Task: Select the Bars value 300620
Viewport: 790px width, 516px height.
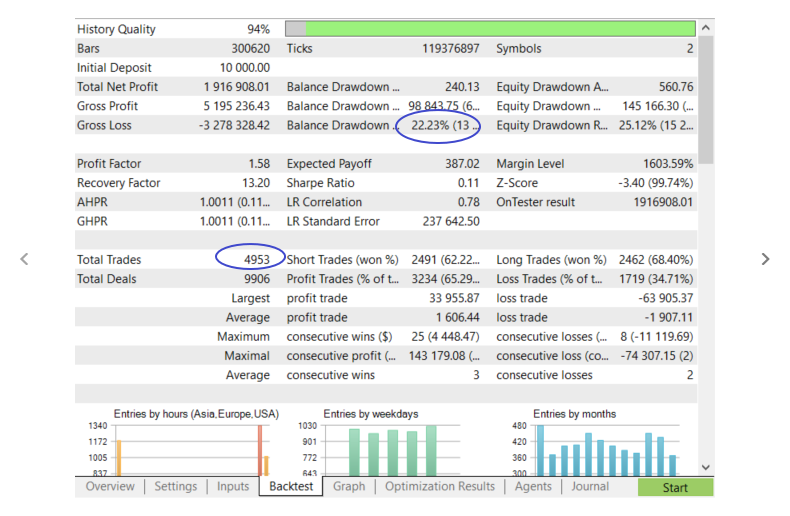Action: [x=250, y=48]
